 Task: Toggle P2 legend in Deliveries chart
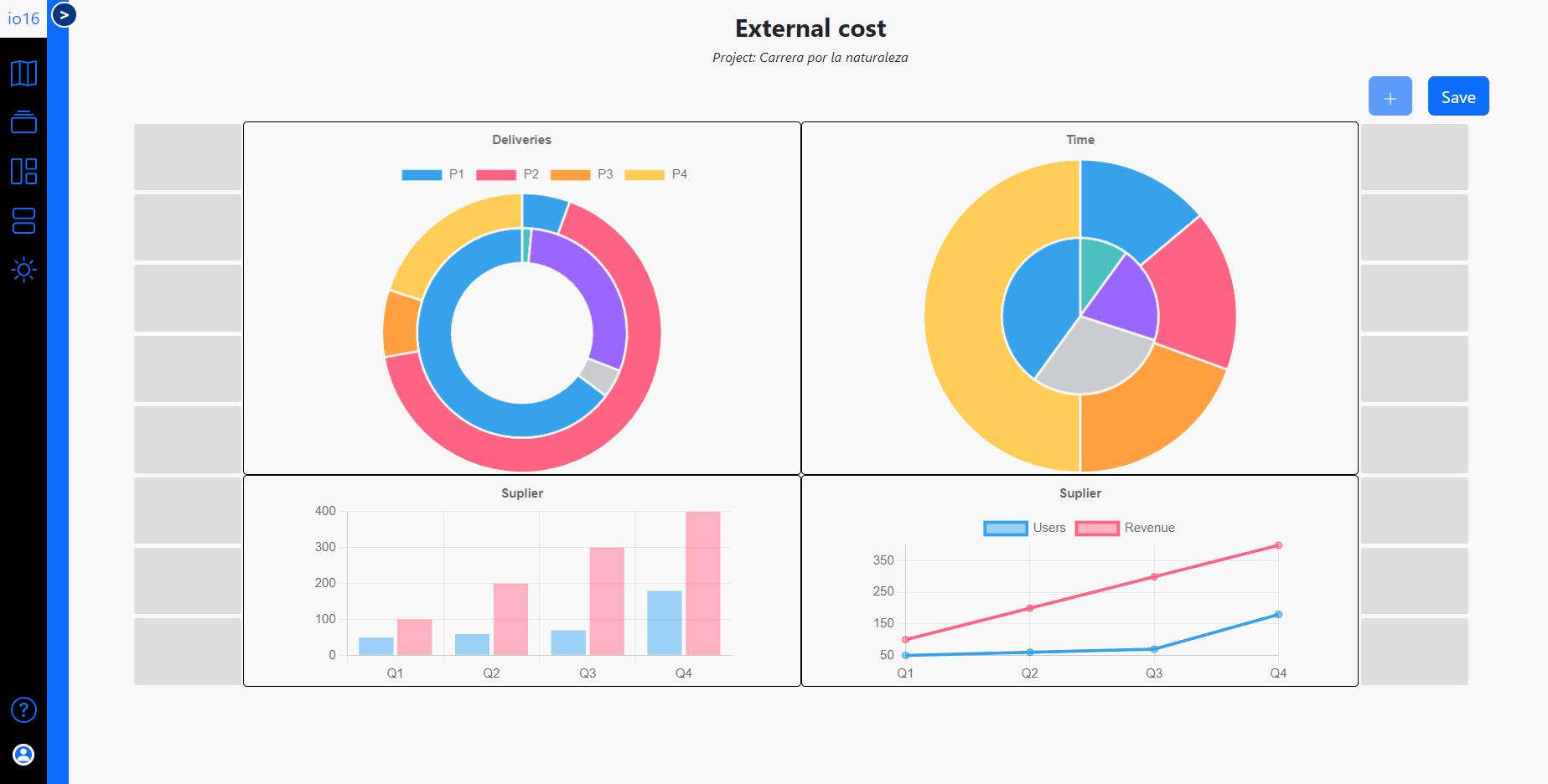(x=507, y=174)
